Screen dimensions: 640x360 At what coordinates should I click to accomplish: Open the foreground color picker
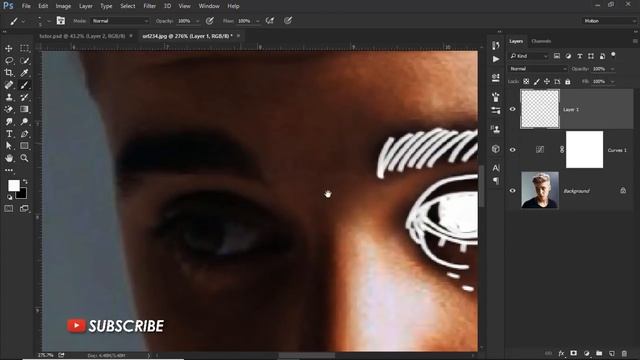[13, 185]
